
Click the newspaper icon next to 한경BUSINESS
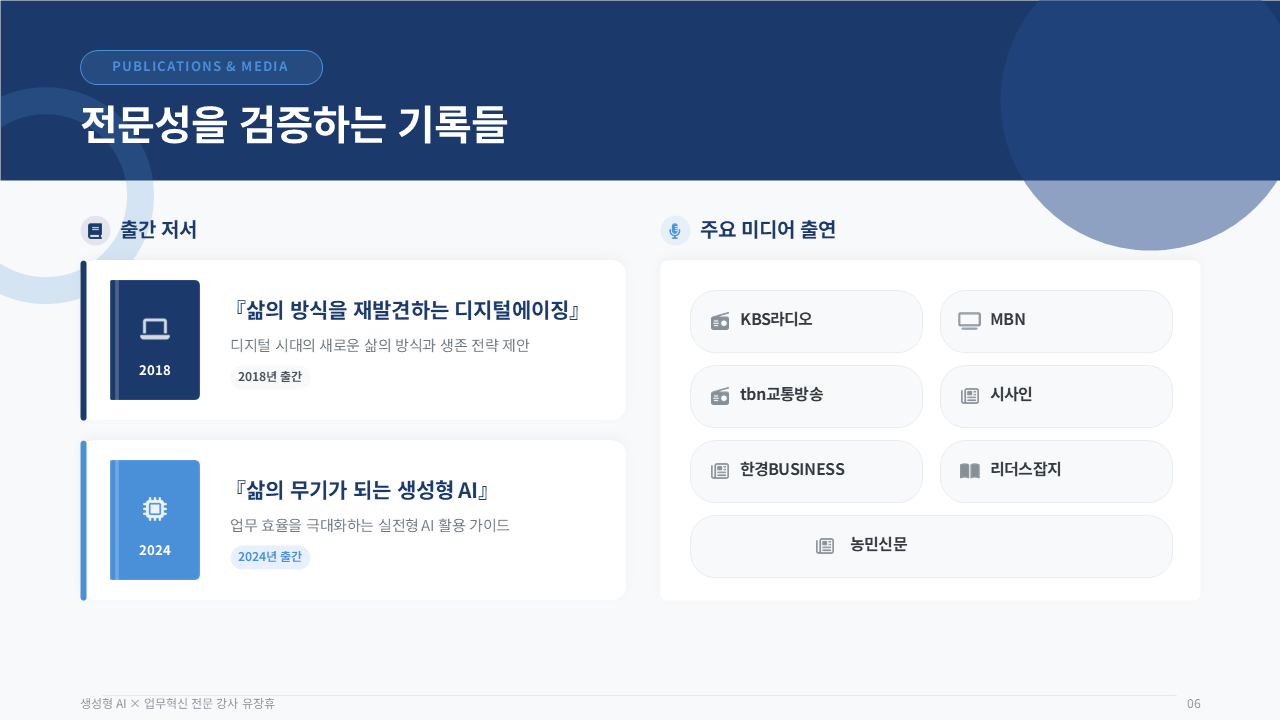click(x=720, y=471)
